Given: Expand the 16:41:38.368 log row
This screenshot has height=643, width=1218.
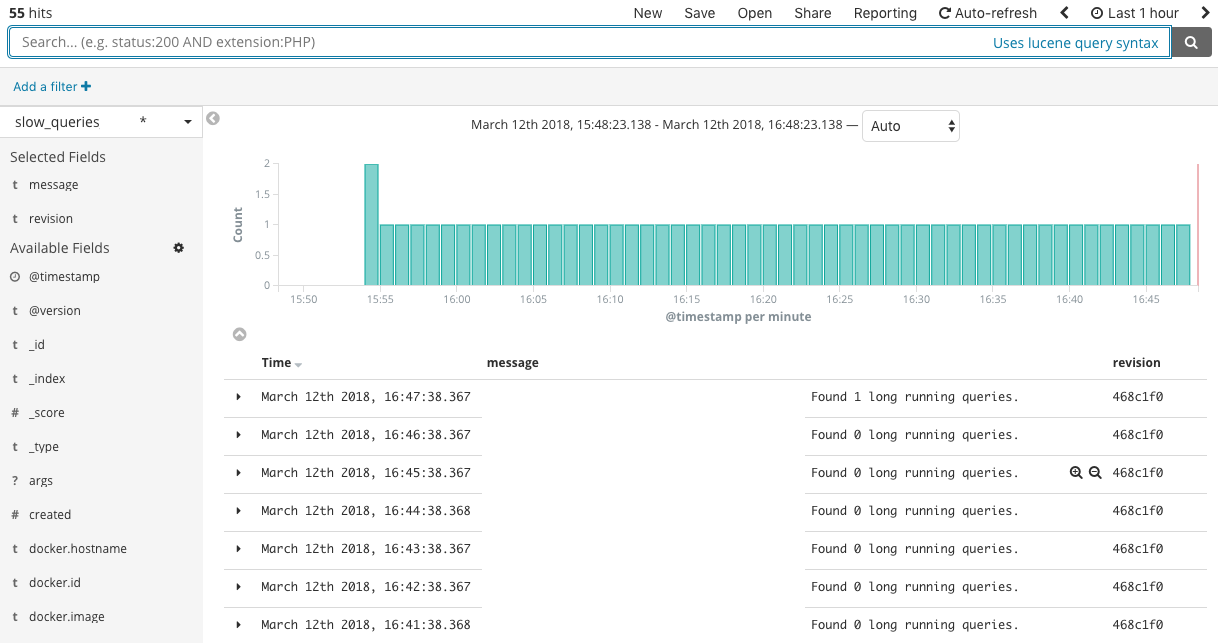Looking at the screenshot, I should [x=238, y=625].
